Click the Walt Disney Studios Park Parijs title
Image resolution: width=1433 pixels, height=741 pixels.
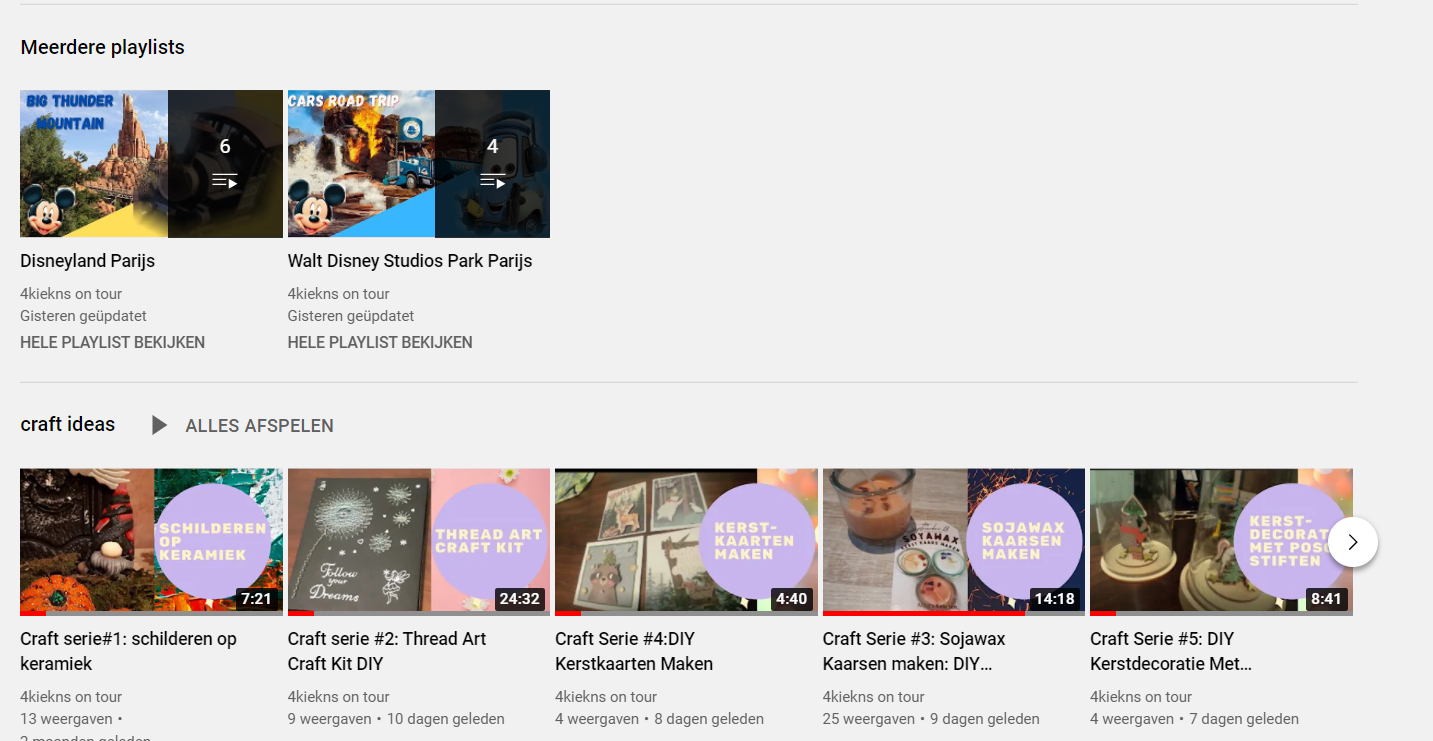(410, 261)
